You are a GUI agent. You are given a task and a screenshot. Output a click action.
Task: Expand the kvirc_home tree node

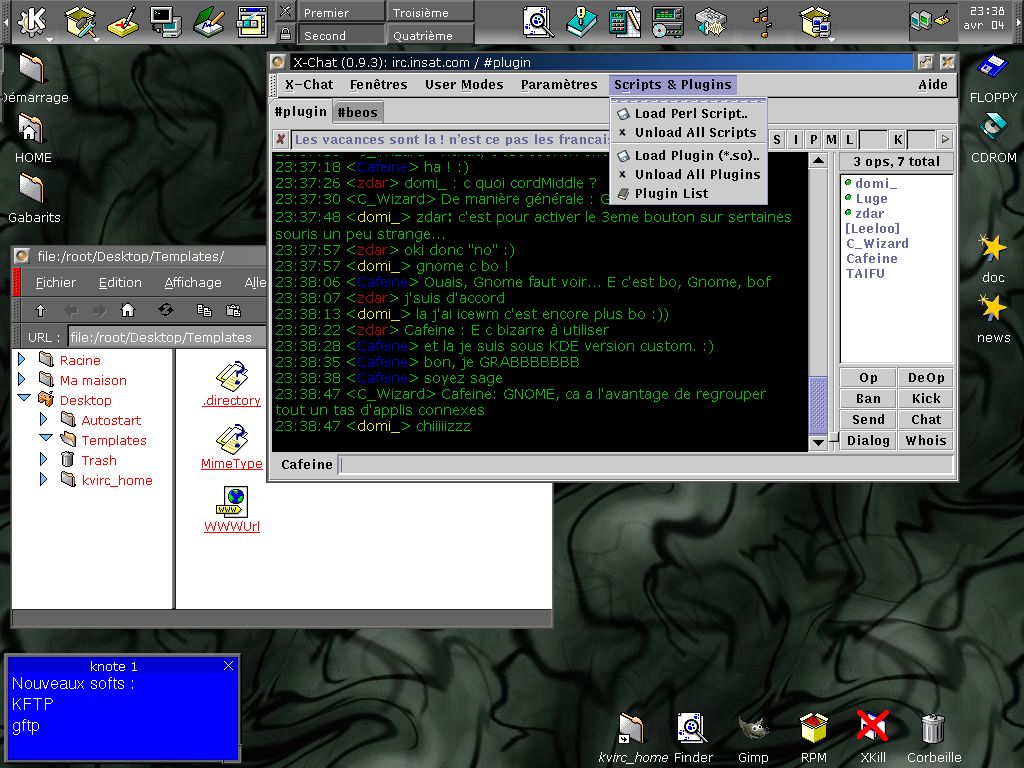(43, 480)
